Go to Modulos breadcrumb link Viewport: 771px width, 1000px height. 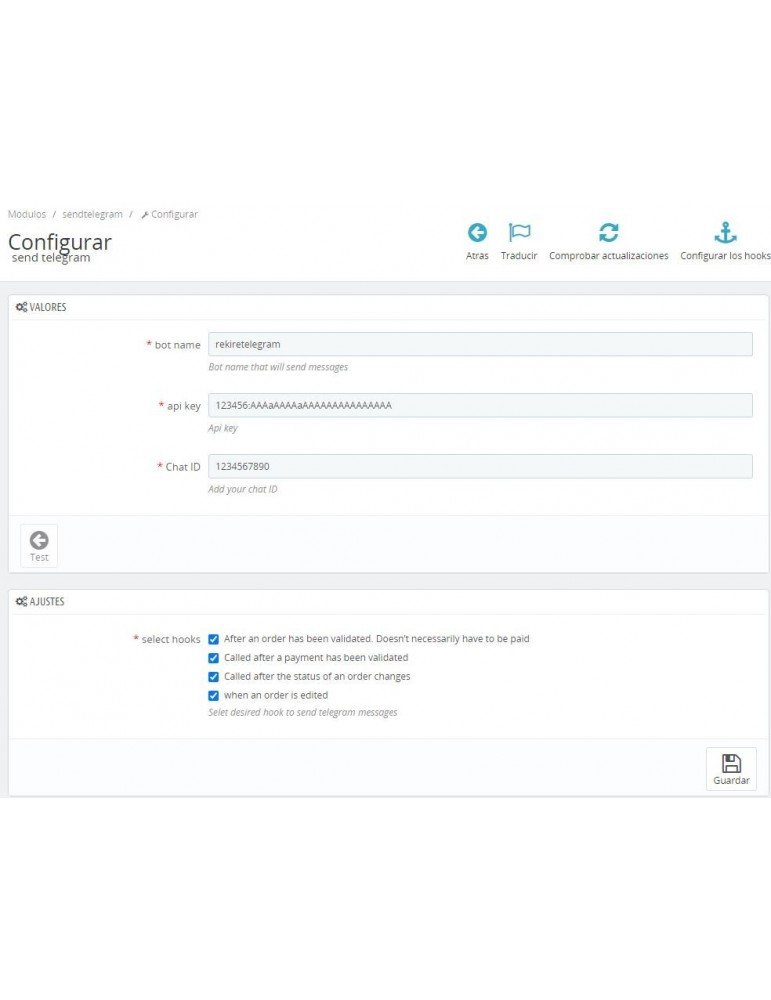(x=27, y=214)
